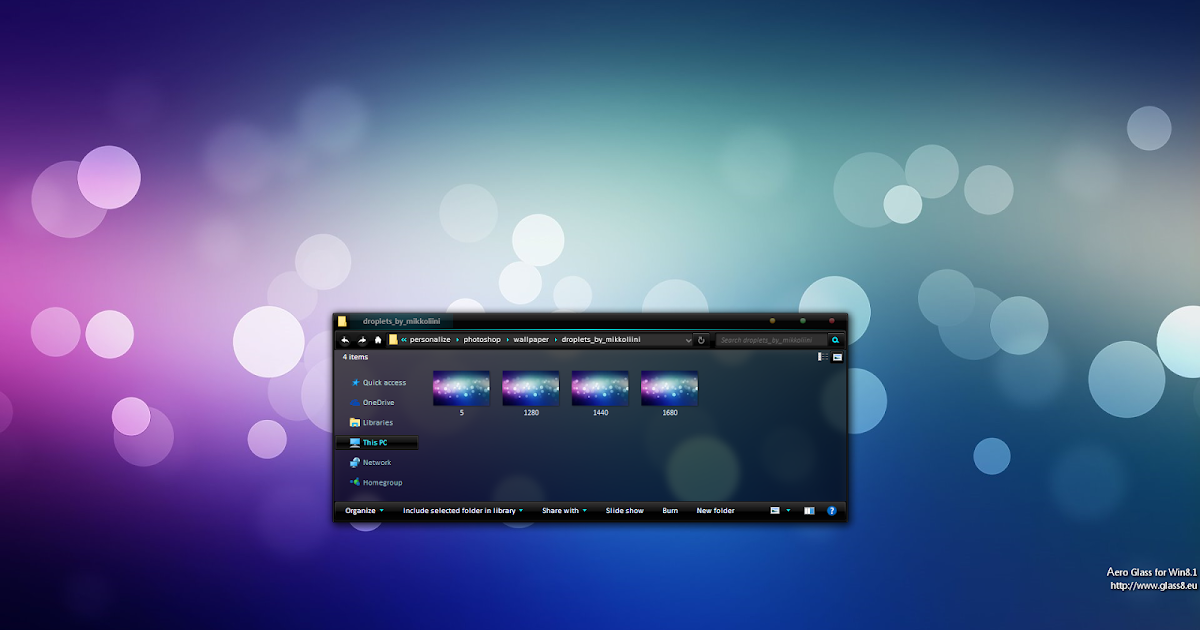Image resolution: width=1200 pixels, height=630 pixels.
Task: Click the title bar folder icon
Action: tap(342, 321)
